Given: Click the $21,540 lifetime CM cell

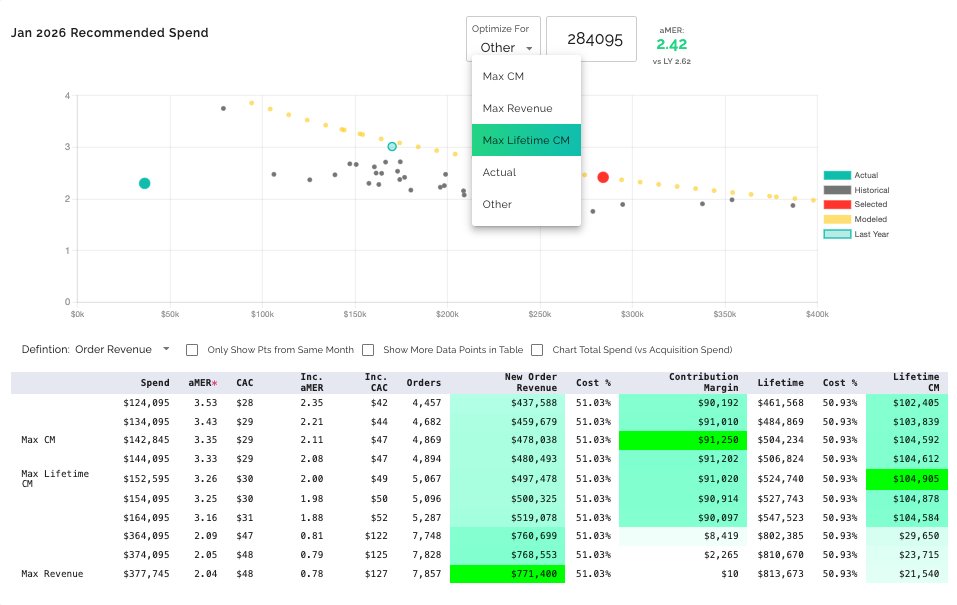Looking at the screenshot, I should tap(906, 574).
